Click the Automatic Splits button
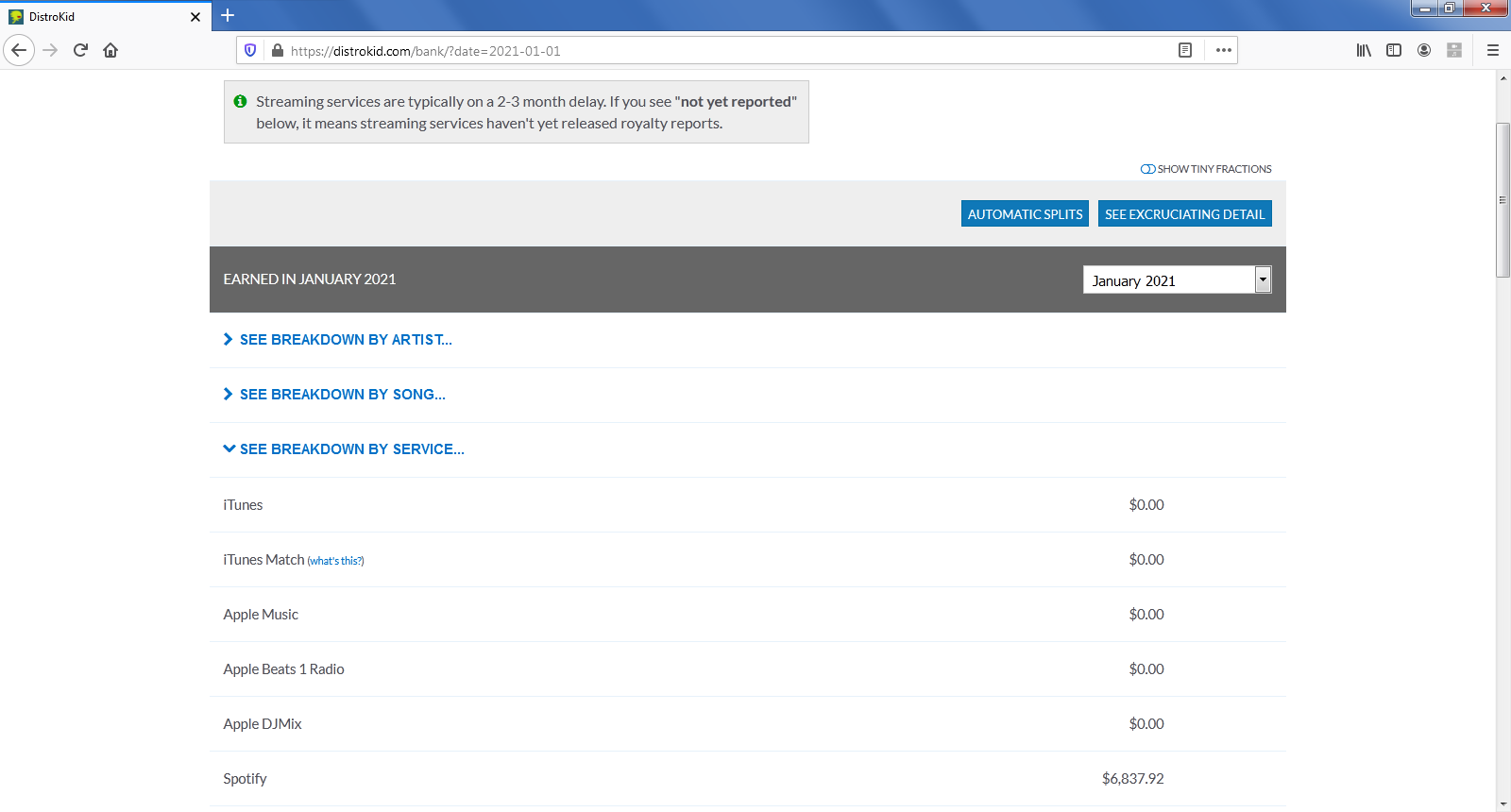This screenshot has width=1511, height=812. (x=1025, y=213)
